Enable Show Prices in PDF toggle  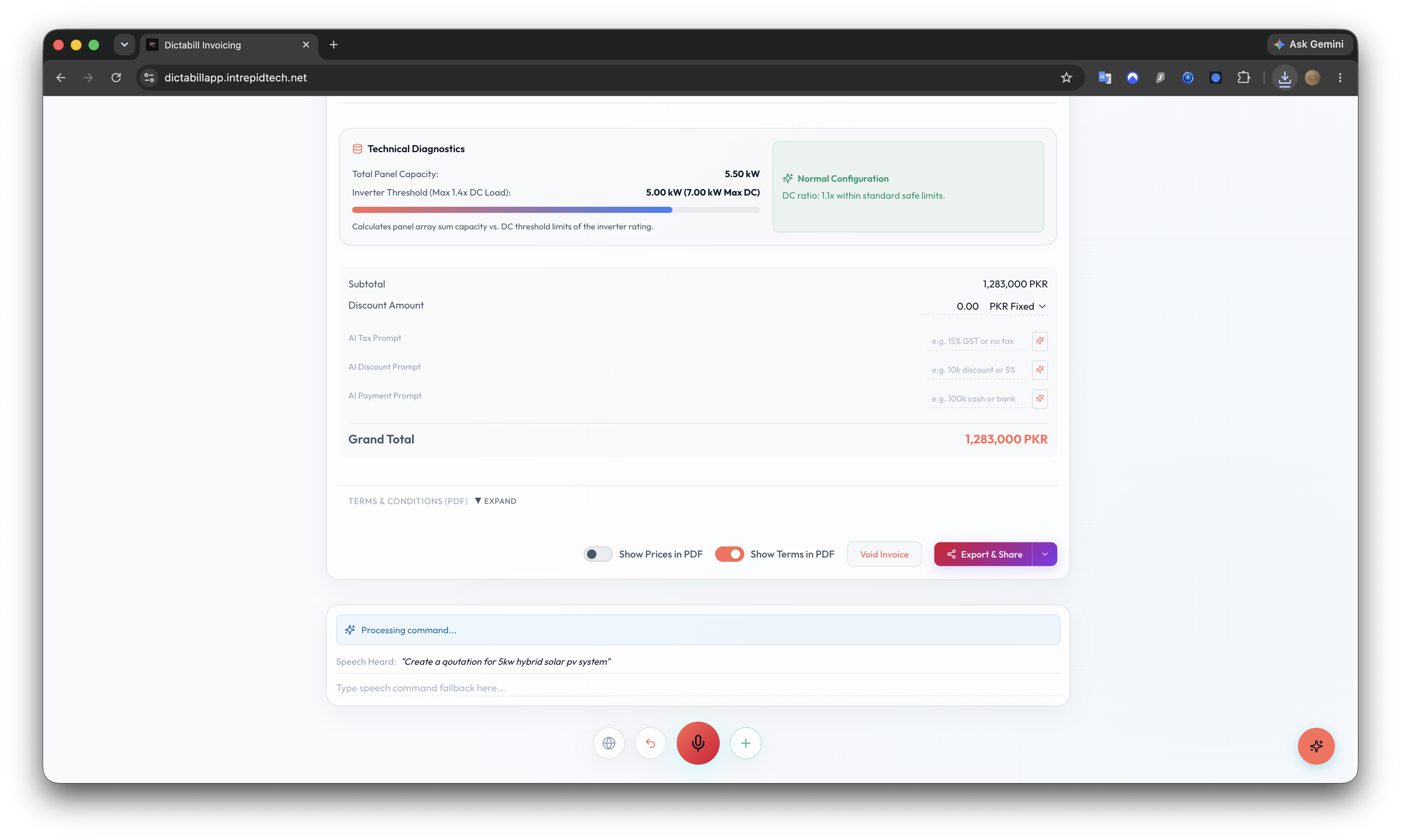pyautogui.click(x=597, y=554)
